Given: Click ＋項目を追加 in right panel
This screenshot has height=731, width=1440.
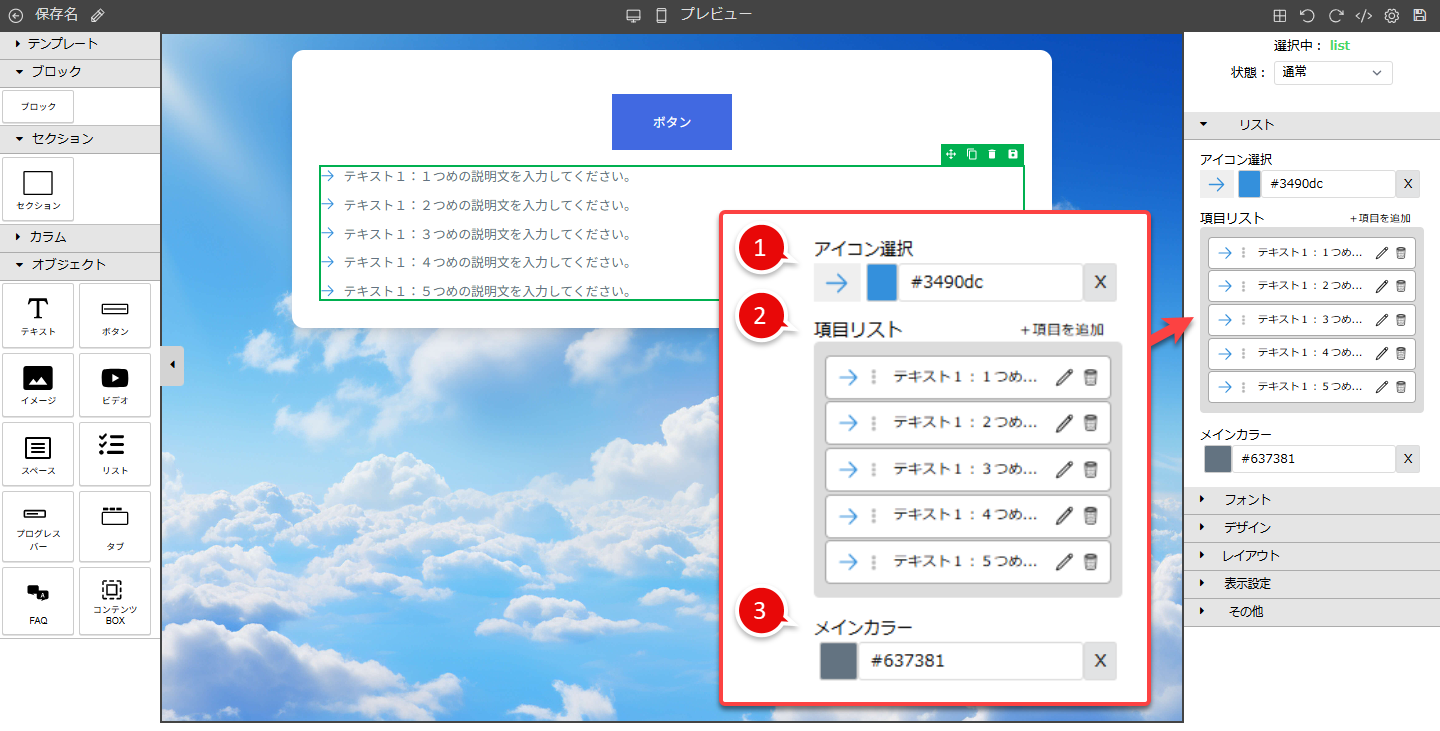Looking at the screenshot, I should [1379, 218].
